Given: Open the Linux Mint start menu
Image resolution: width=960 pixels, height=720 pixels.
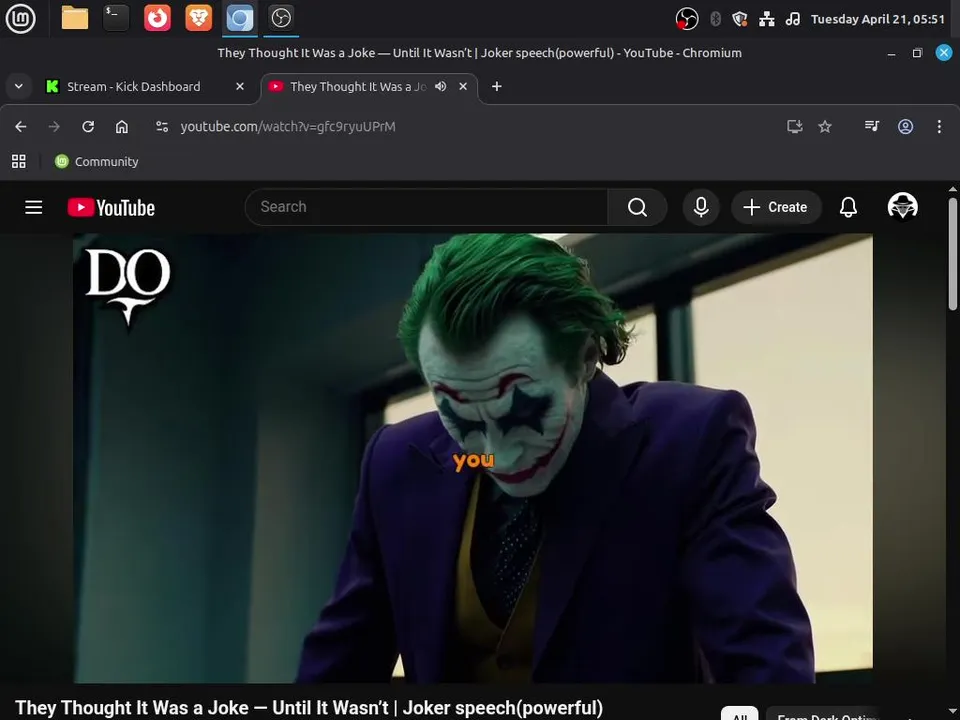Looking at the screenshot, I should pyautogui.click(x=20, y=18).
